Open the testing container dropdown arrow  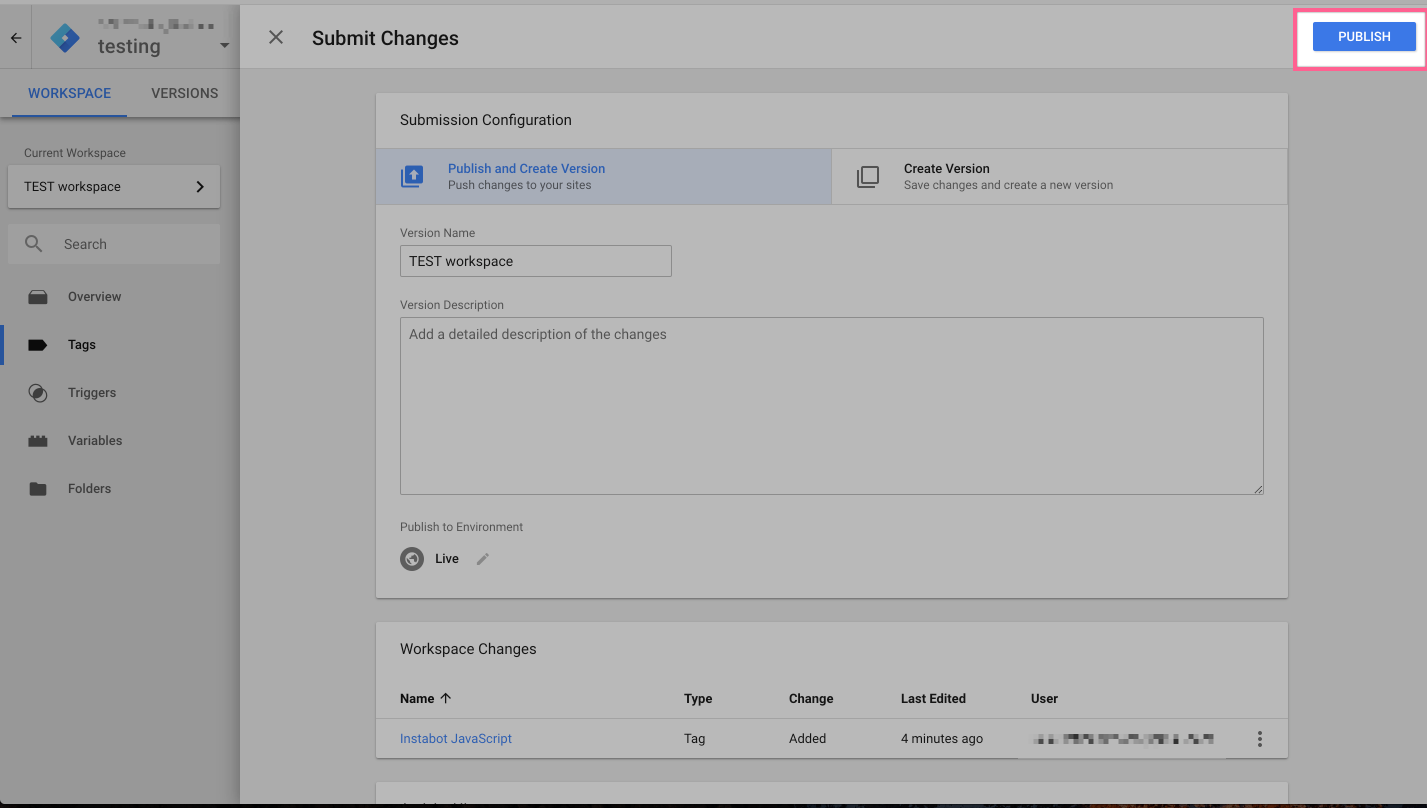click(x=224, y=46)
